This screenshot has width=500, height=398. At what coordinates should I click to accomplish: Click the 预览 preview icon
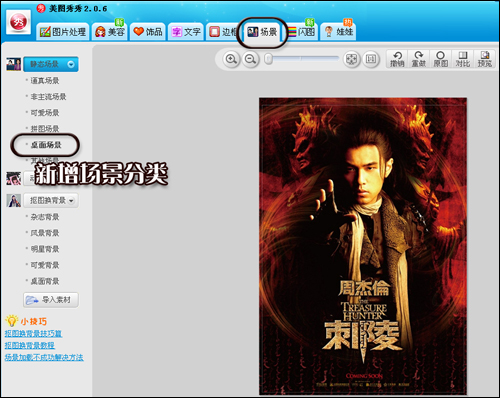click(485, 59)
